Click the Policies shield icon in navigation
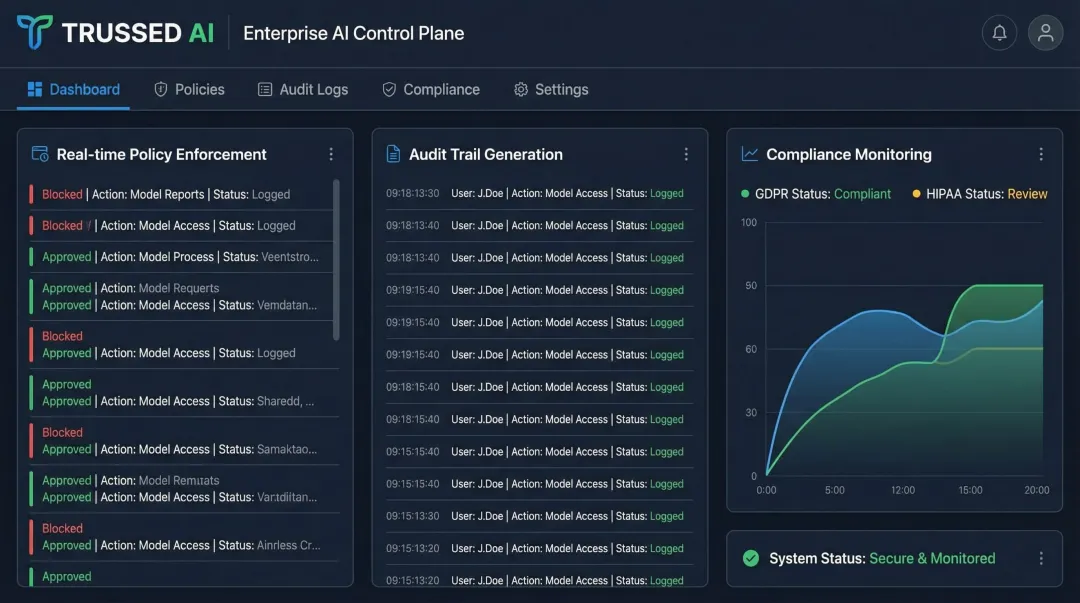This screenshot has width=1080, height=603. coord(161,89)
